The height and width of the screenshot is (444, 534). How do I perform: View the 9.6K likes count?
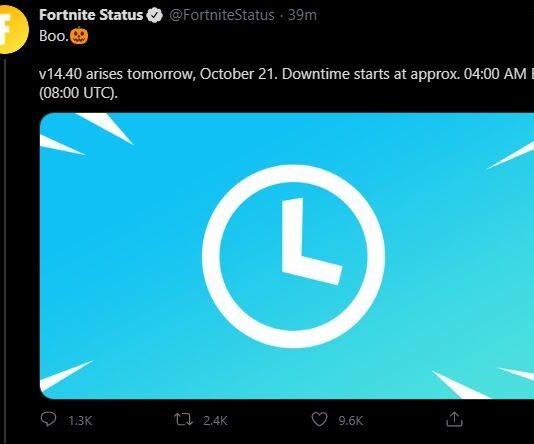click(x=351, y=421)
